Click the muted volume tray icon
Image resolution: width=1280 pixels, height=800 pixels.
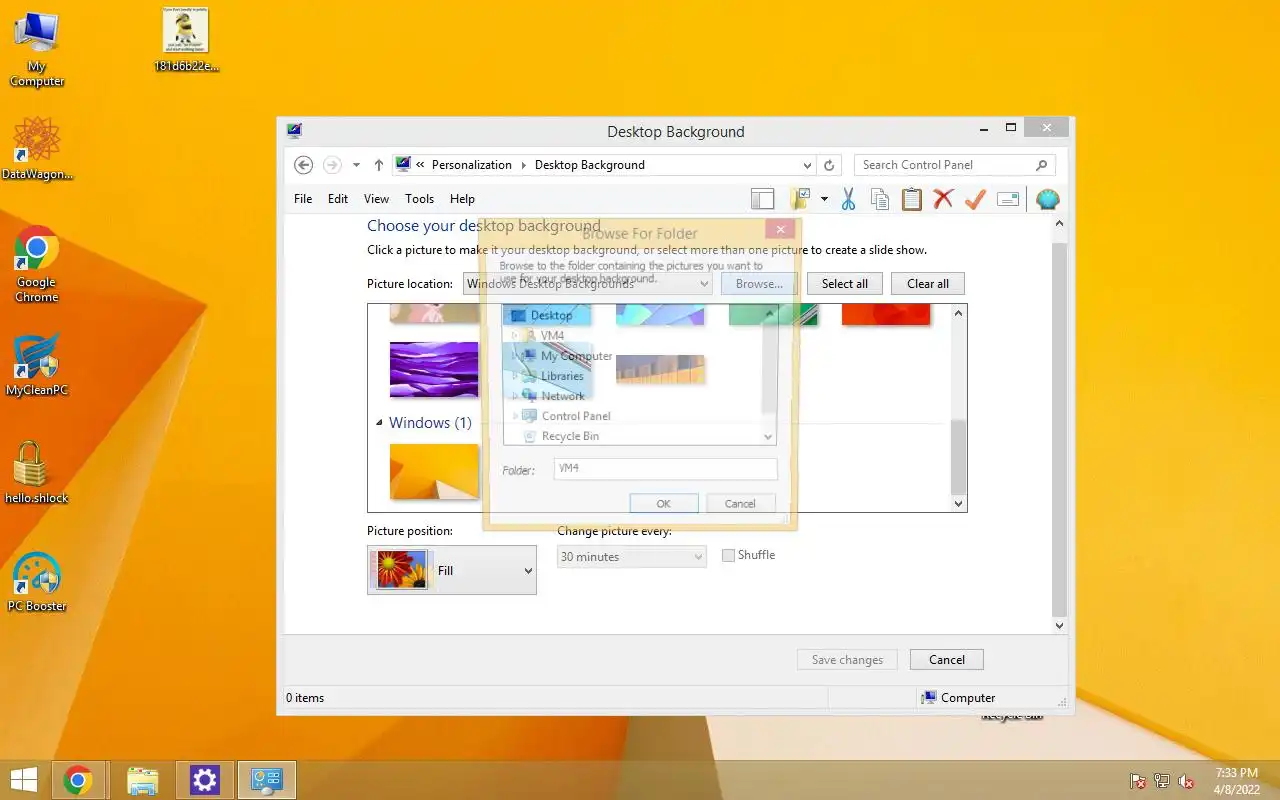coord(1186,781)
